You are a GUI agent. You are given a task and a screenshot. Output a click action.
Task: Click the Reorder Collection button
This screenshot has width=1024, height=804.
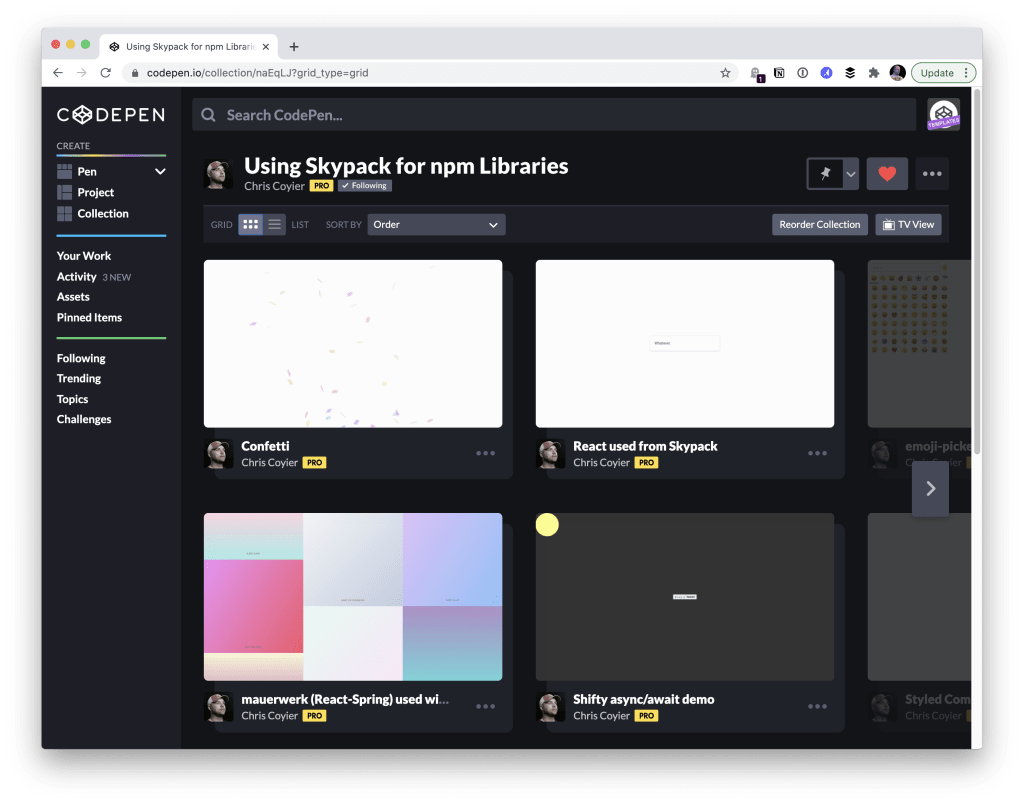(x=819, y=225)
